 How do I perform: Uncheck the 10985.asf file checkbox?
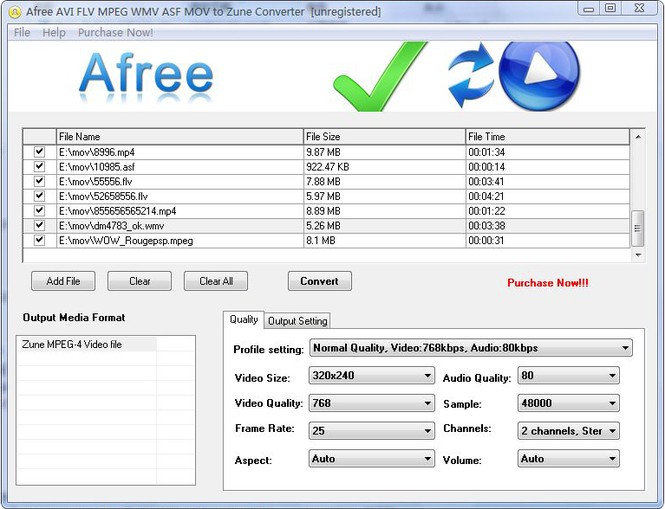[39, 166]
